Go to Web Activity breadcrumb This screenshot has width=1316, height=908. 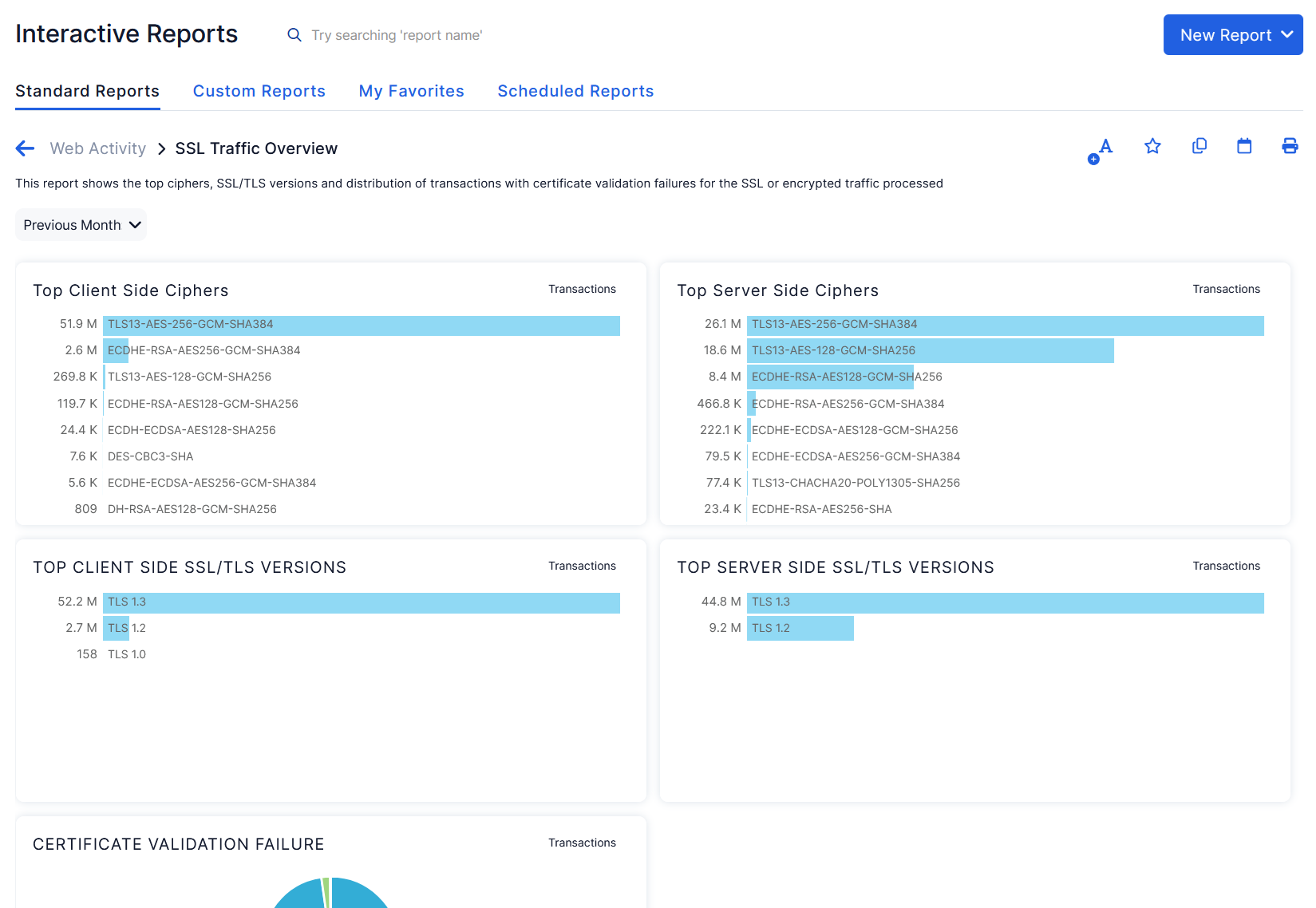pyautogui.click(x=98, y=148)
